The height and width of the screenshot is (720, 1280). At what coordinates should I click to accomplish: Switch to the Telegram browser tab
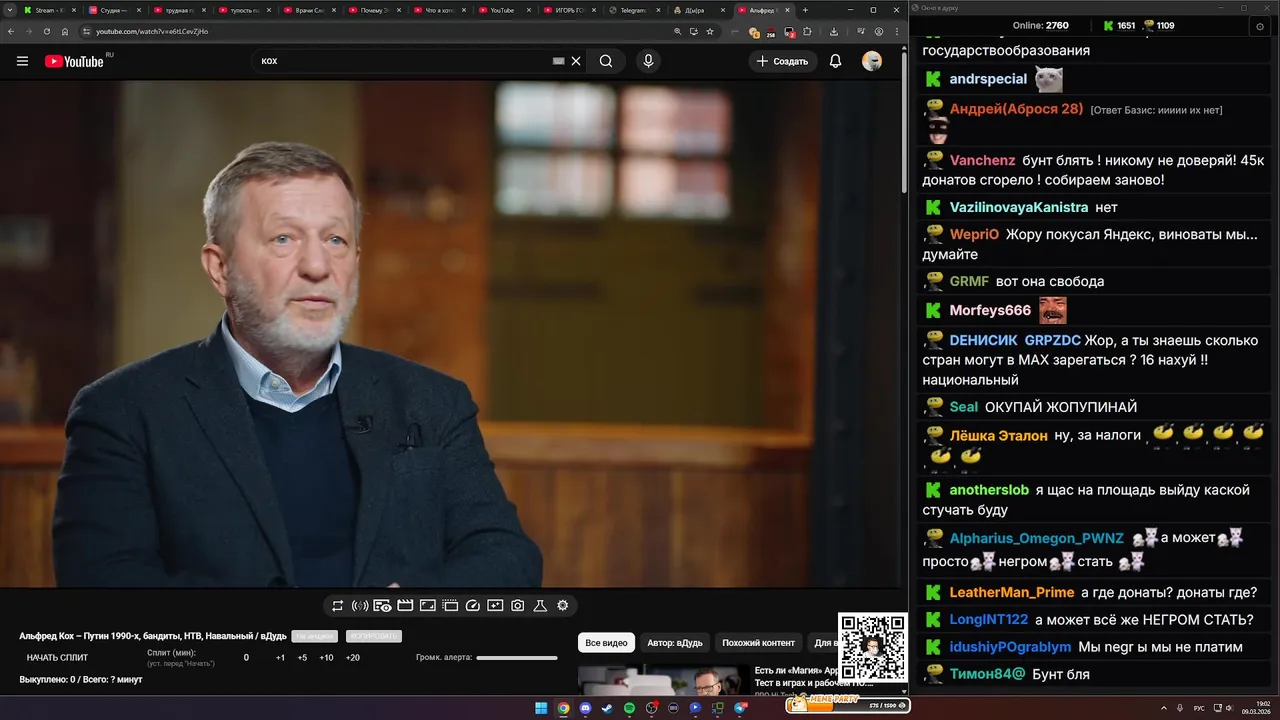click(635, 10)
